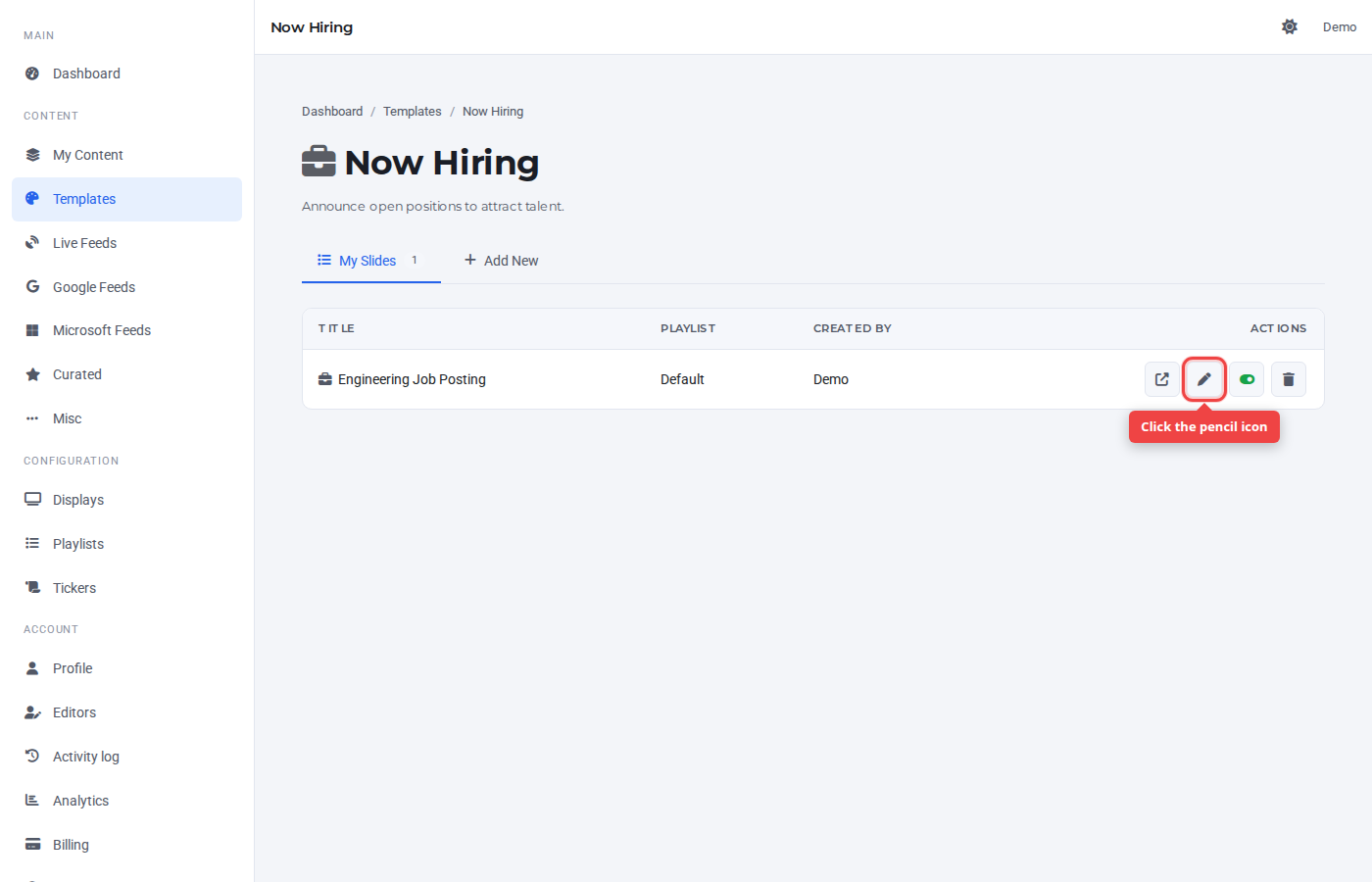Click the My Content layers icon
Viewport: 1372px width, 882px height.
(x=32, y=155)
